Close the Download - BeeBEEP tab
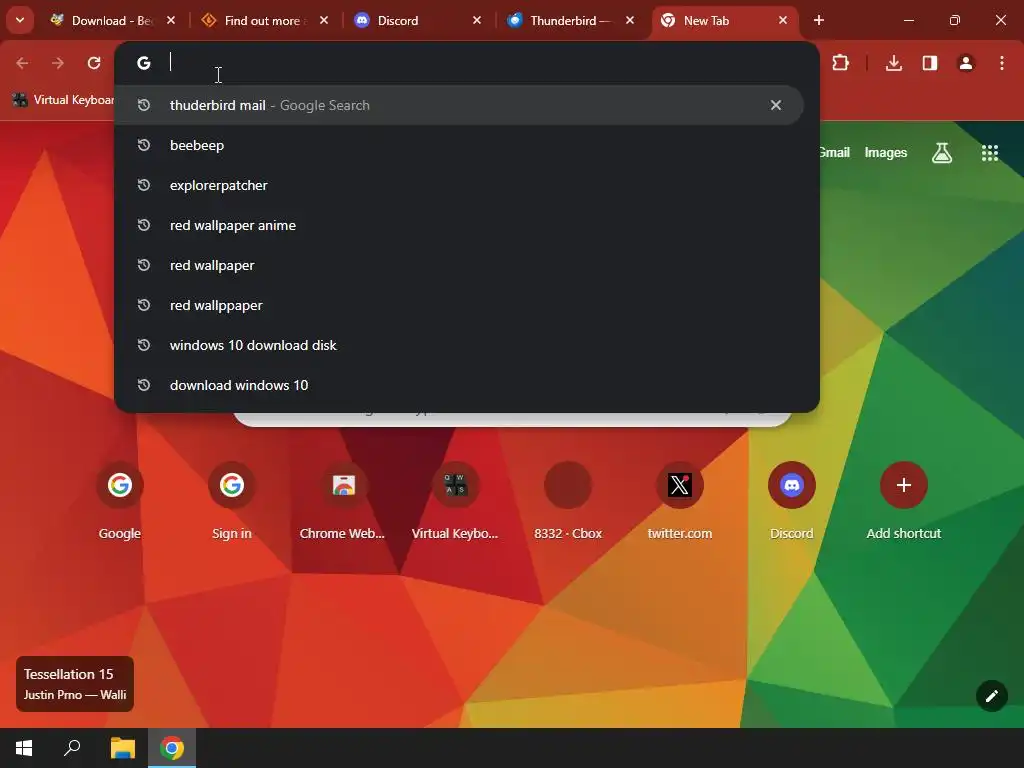1024x768 pixels. point(171,21)
